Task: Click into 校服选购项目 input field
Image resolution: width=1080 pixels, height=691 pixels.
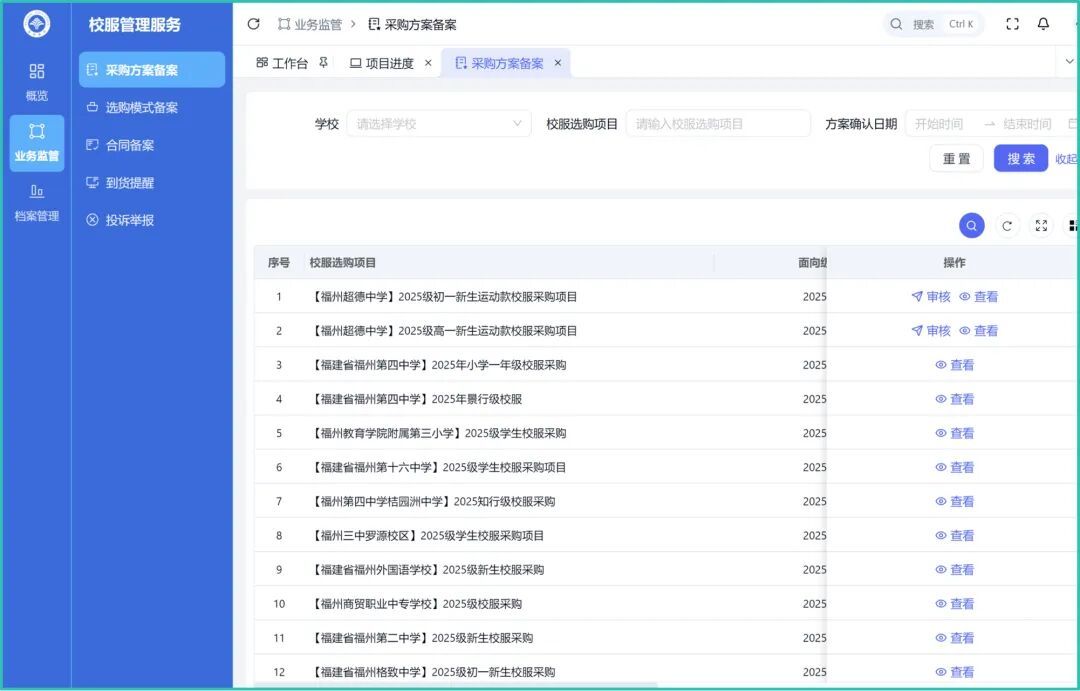Action: tap(718, 124)
